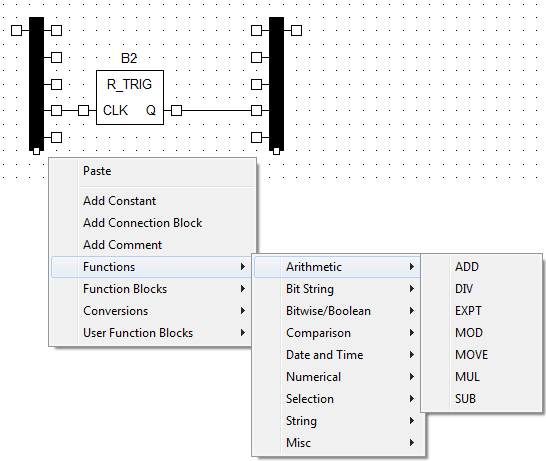This screenshot has height=461, width=546.
Task: Expand the Comparison functions submenu
Action: (337, 333)
